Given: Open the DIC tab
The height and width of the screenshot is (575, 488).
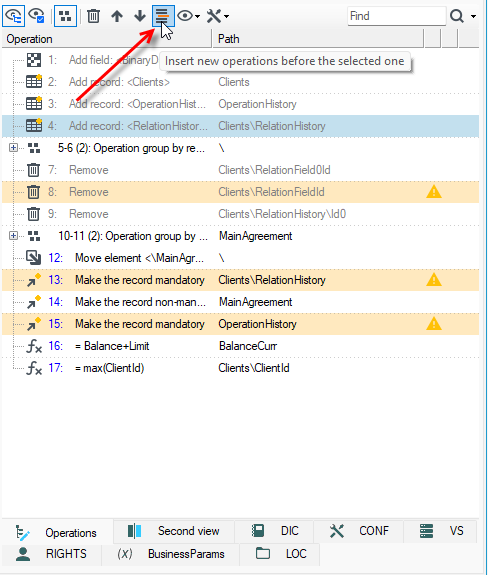Looking at the screenshot, I should [274, 531].
